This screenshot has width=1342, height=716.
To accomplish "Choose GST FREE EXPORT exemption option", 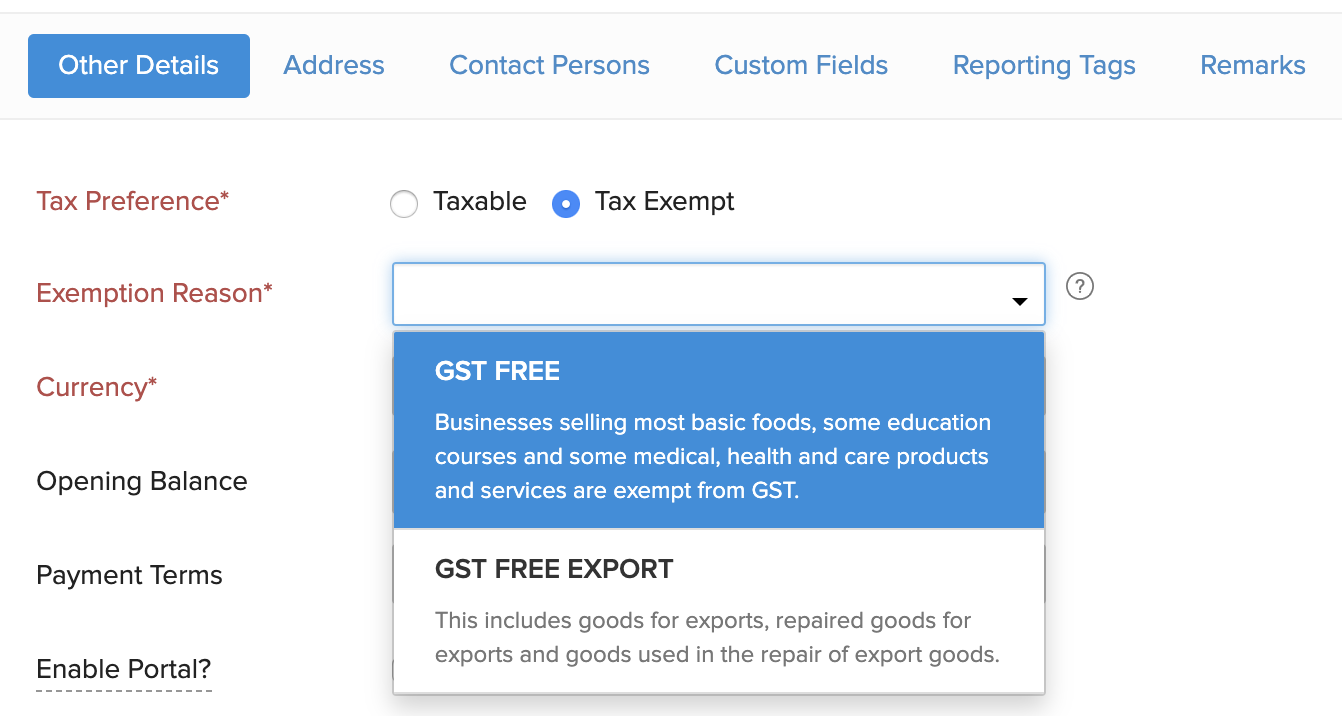I will pyautogui.click(x=718, y=611).
